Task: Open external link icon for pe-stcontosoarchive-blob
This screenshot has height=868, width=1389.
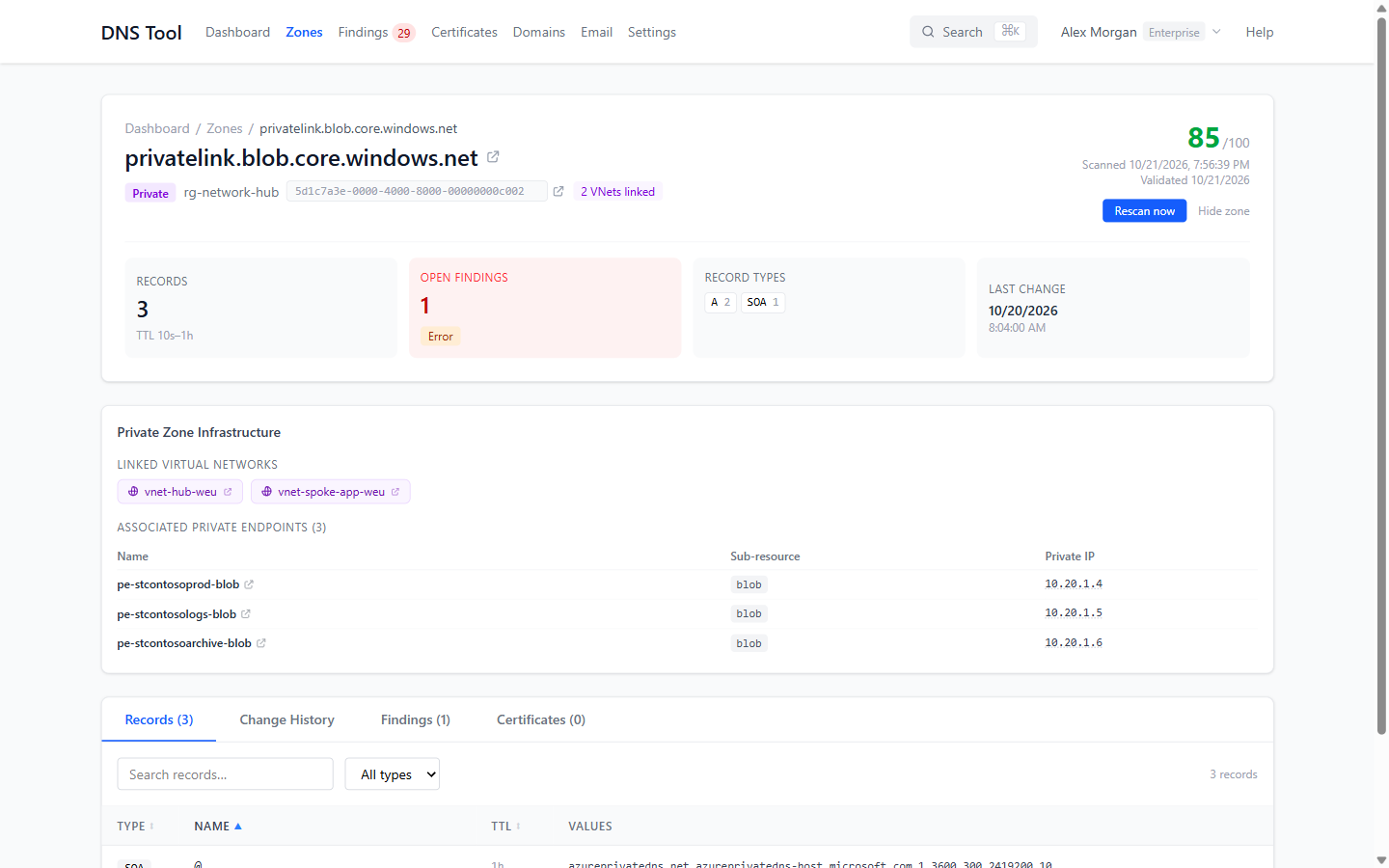Action: click(261, 643)
